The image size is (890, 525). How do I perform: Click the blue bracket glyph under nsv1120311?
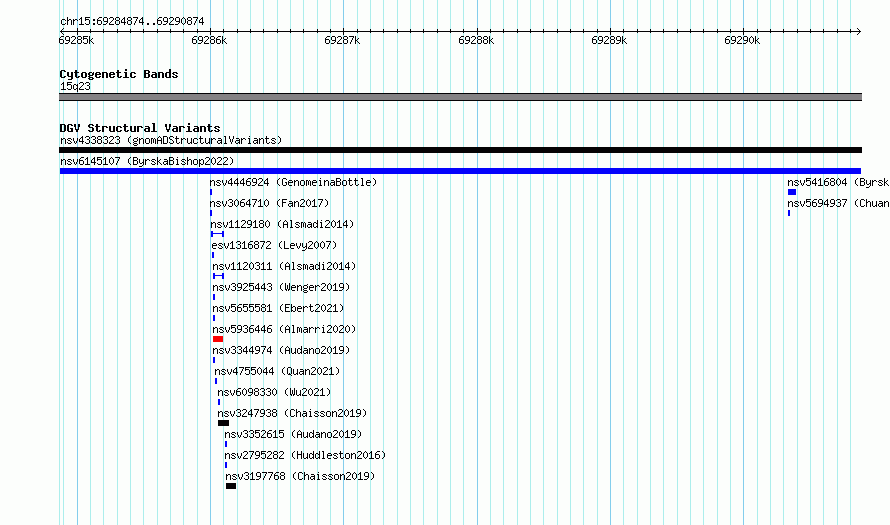click(219, 276)
